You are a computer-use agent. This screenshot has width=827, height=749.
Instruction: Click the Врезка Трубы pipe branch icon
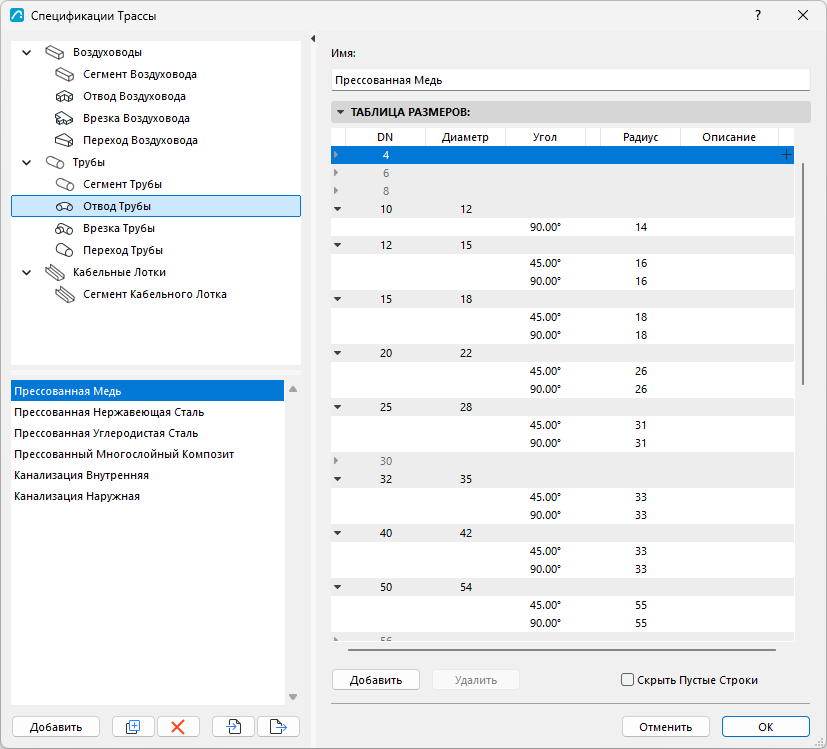(64, 228)
